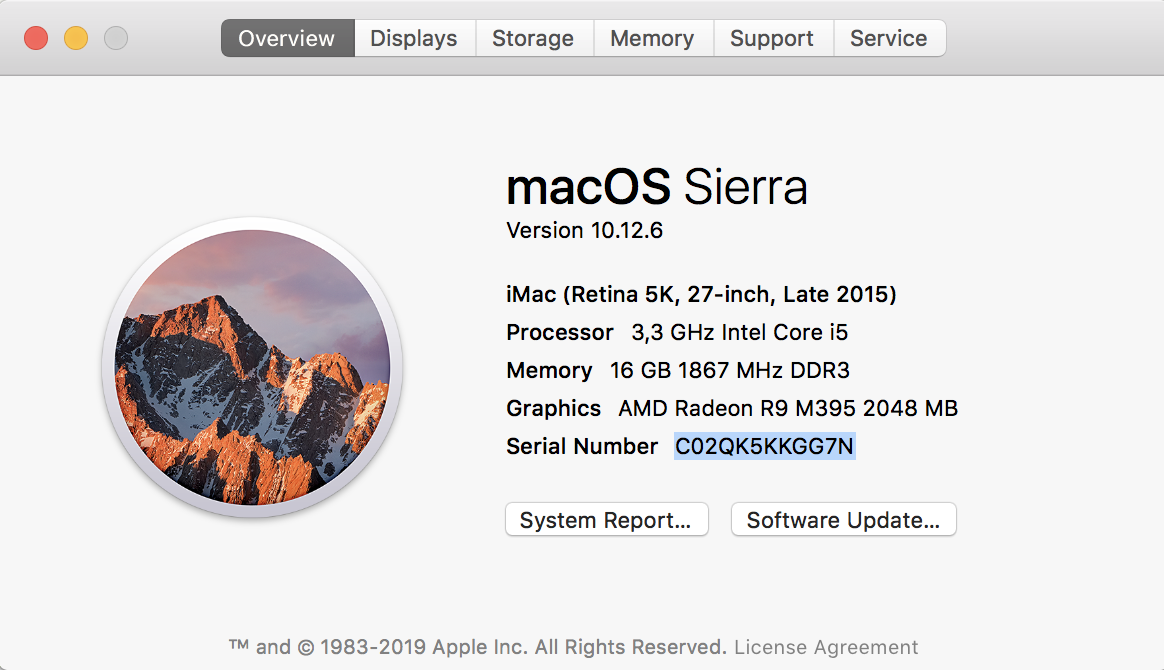This screenshot has width=1164, height=670.
Task: Click the iMac Retina 5K model name
Action: (x=701, y=294)
